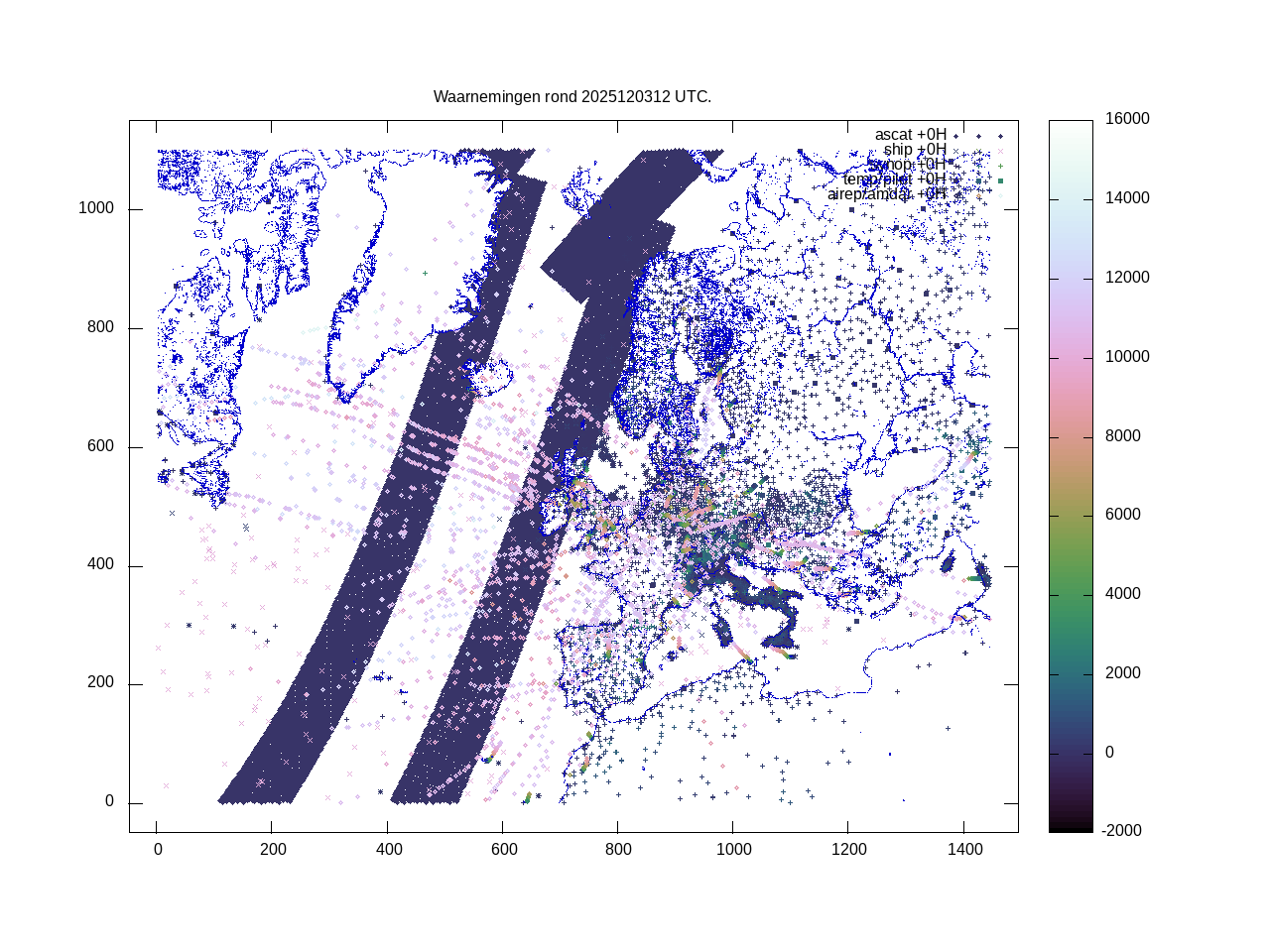This screenshot has height=952, width=1270.
Task: Click the green synop plus marker in legend
Action: (x=1000, y=166)
